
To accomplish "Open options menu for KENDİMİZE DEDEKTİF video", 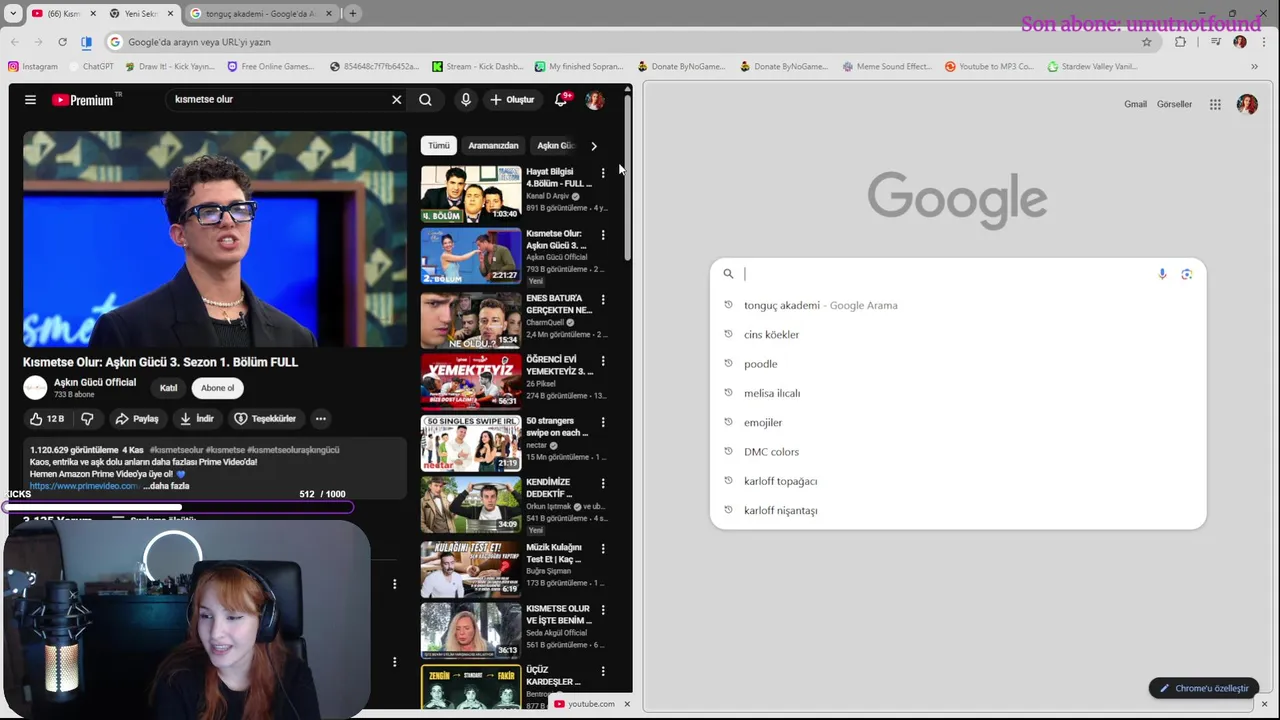I will [603, 483].
